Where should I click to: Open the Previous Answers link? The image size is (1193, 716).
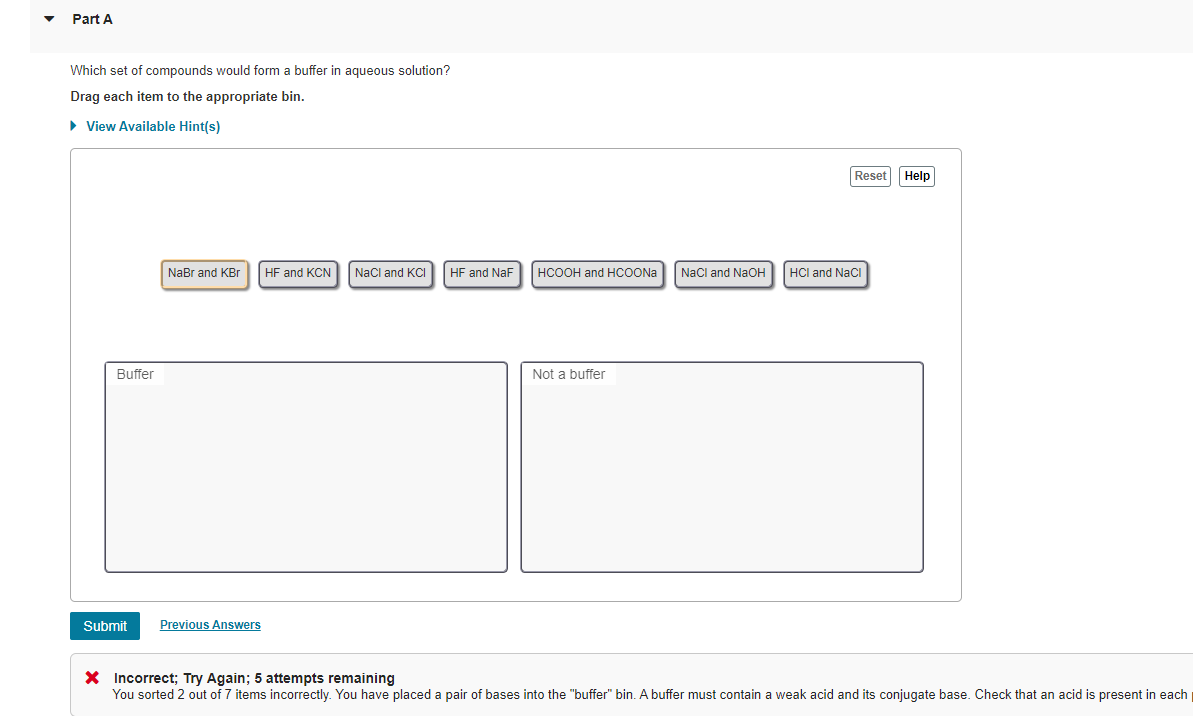(x=210, y=624)
